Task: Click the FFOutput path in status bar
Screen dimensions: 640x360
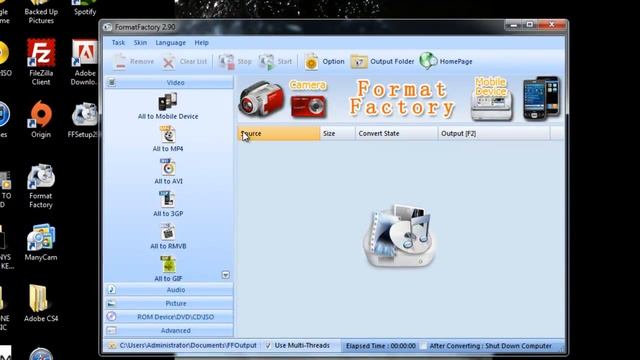Action: click(188, 345)
